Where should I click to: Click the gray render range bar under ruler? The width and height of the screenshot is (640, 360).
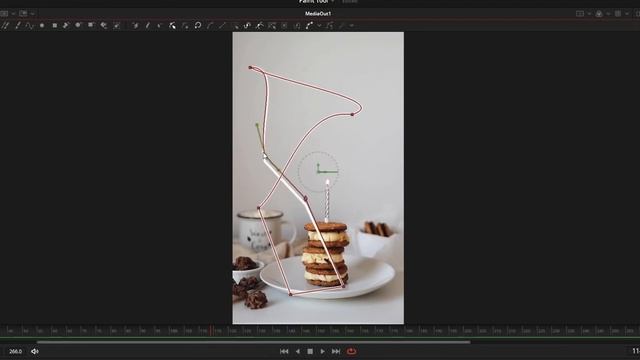click(x=253, y=342)
